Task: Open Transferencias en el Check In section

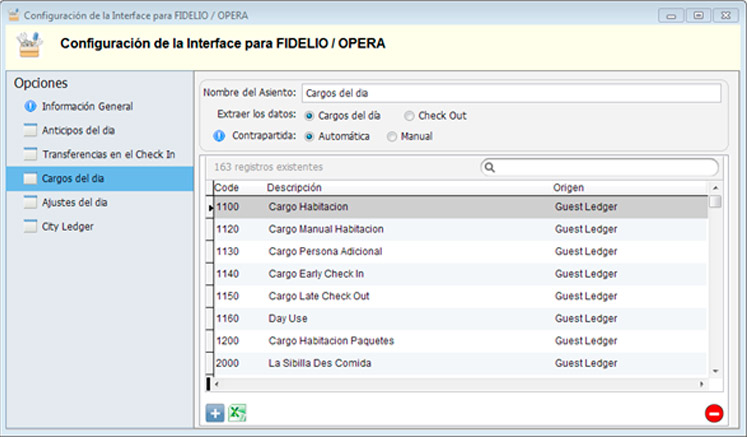Action: [x=108, y=154]
